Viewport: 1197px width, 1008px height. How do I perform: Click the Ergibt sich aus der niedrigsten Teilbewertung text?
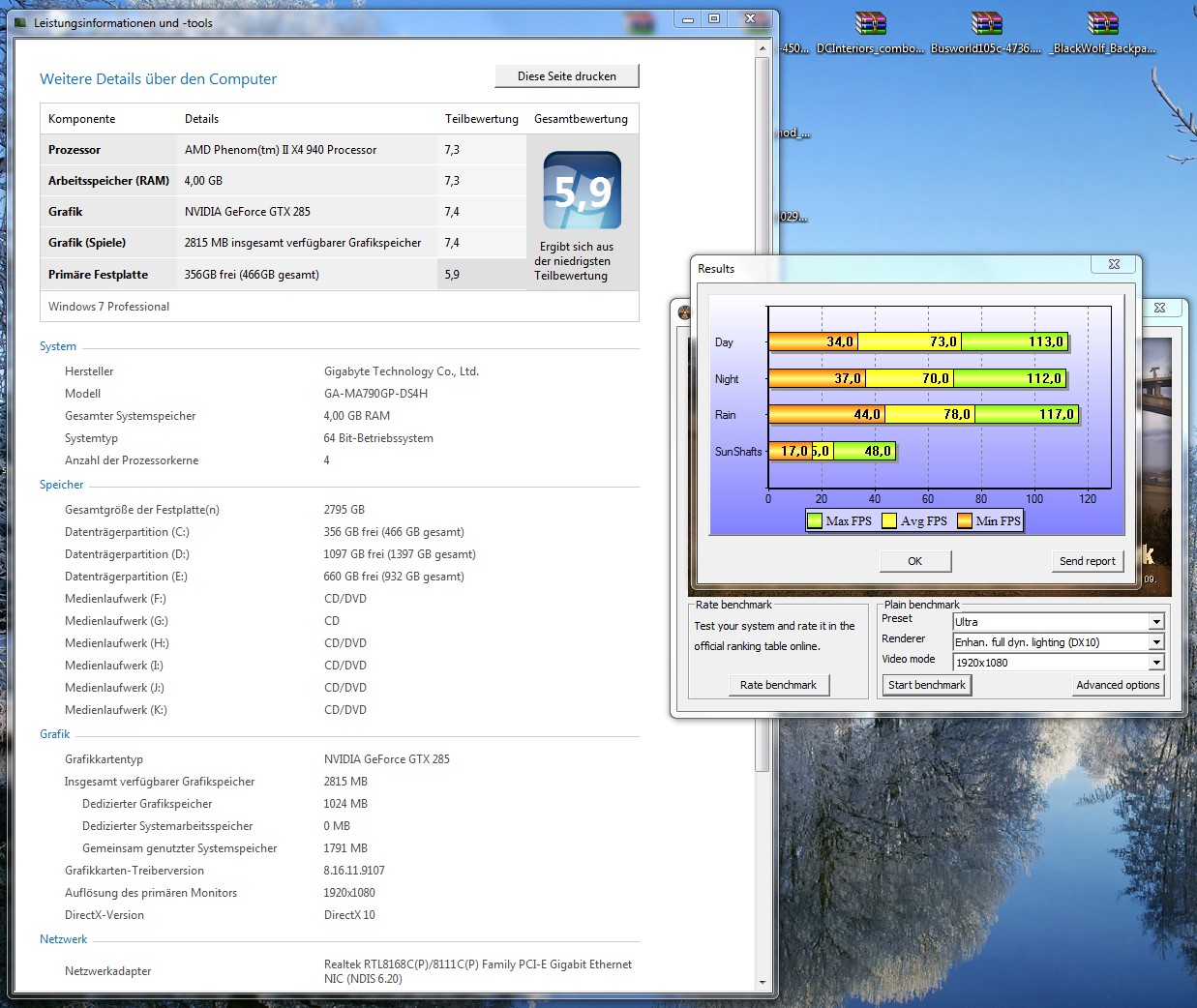click(575, 261)
